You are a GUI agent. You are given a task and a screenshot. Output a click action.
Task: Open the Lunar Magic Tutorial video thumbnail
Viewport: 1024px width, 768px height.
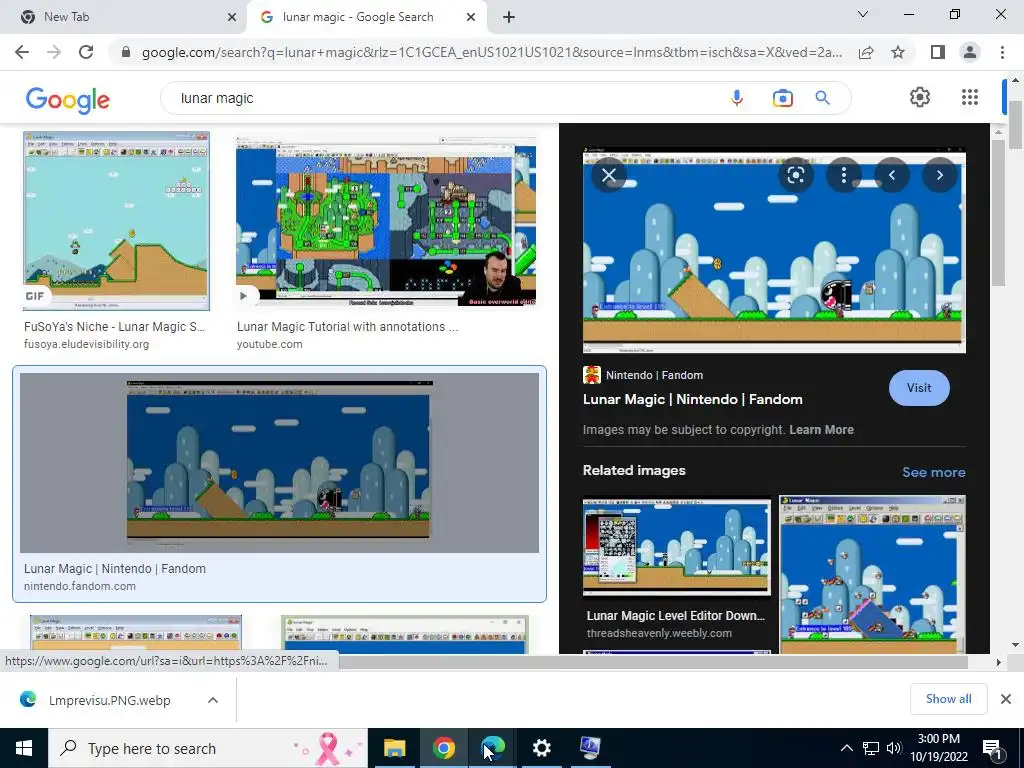pyautogui.click(x=386, y=222)
